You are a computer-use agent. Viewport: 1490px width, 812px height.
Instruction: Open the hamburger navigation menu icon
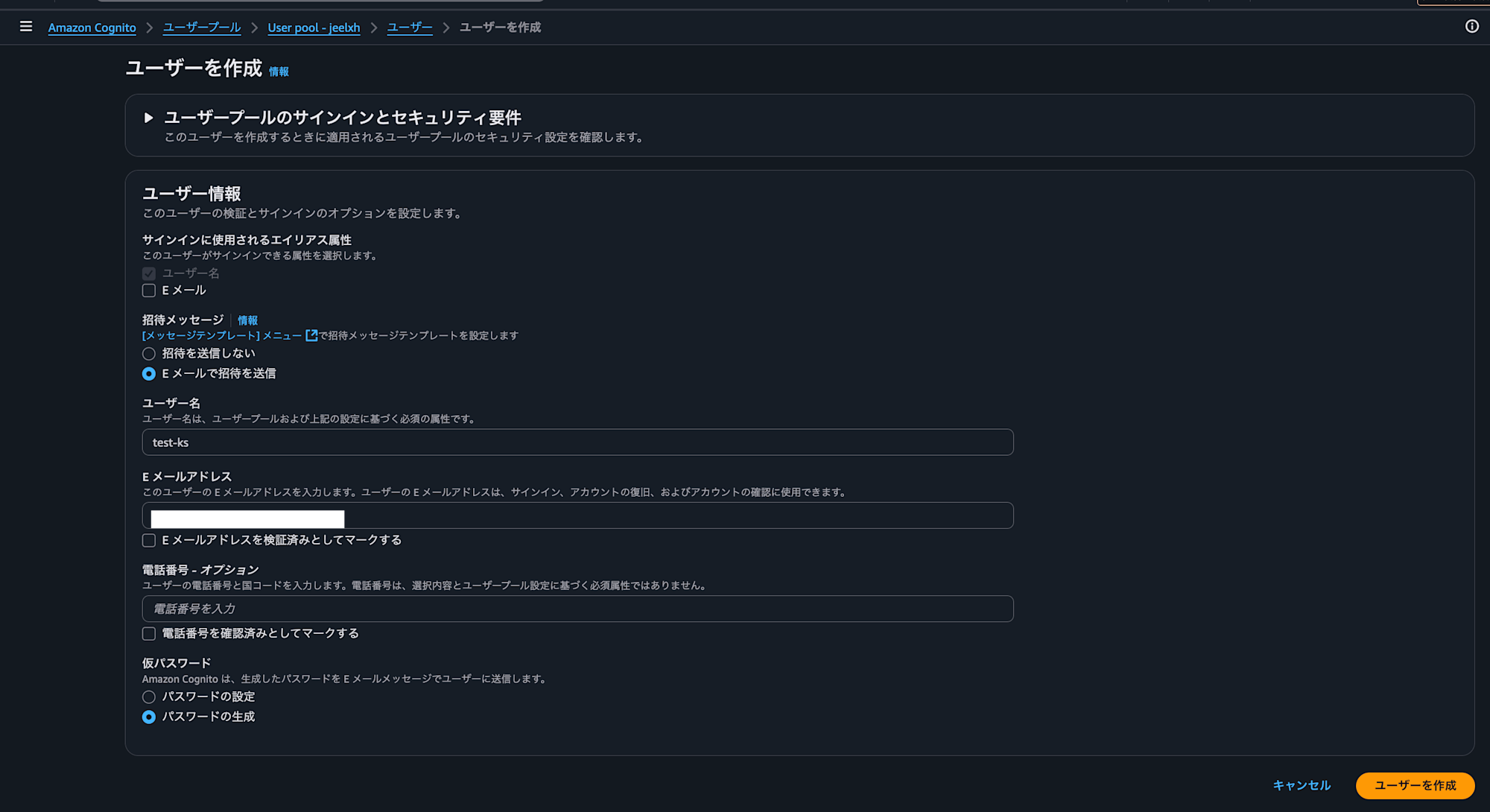coord(26,27)
